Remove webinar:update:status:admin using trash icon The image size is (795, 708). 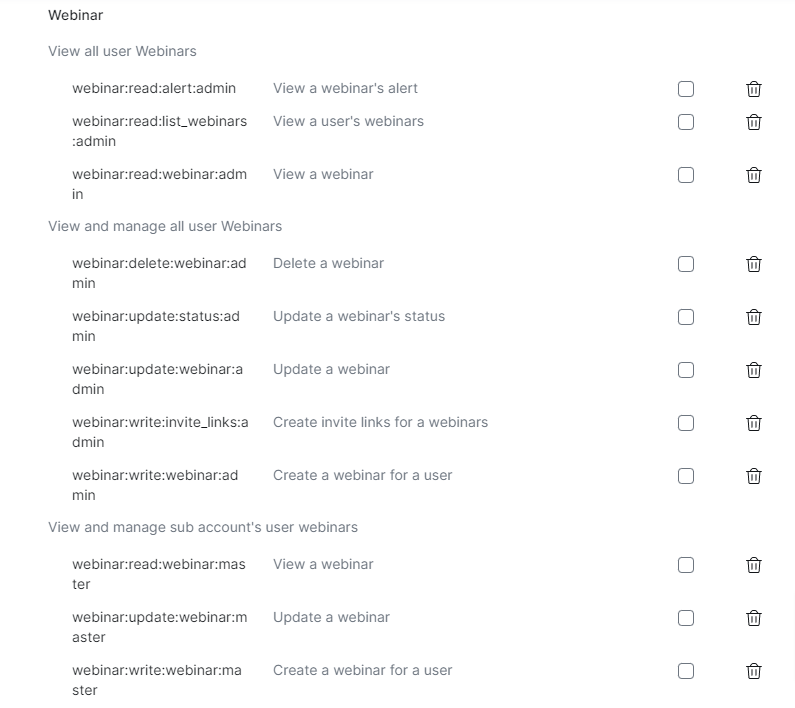point(754,317)
